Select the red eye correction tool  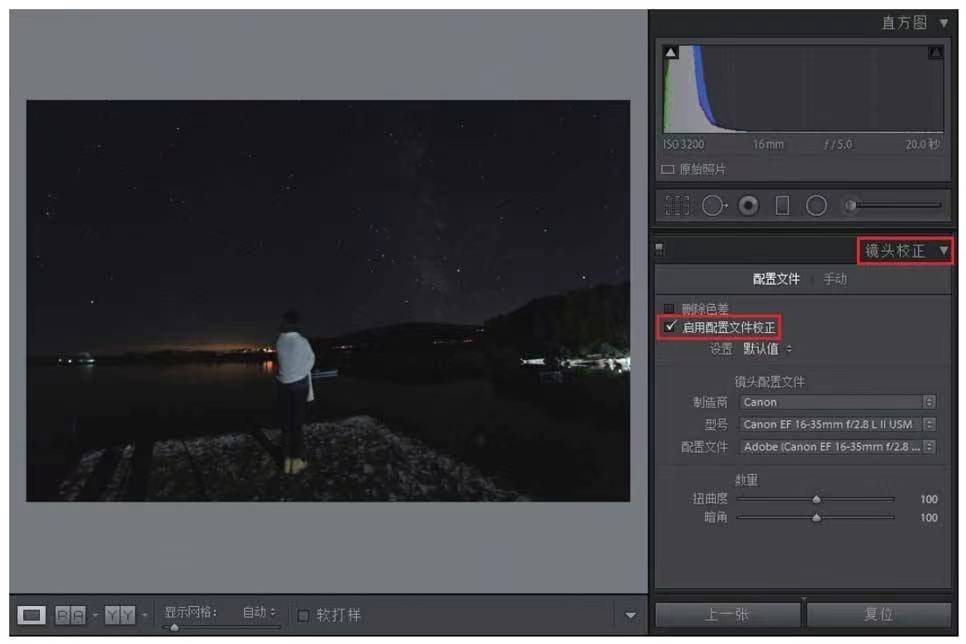749,205
